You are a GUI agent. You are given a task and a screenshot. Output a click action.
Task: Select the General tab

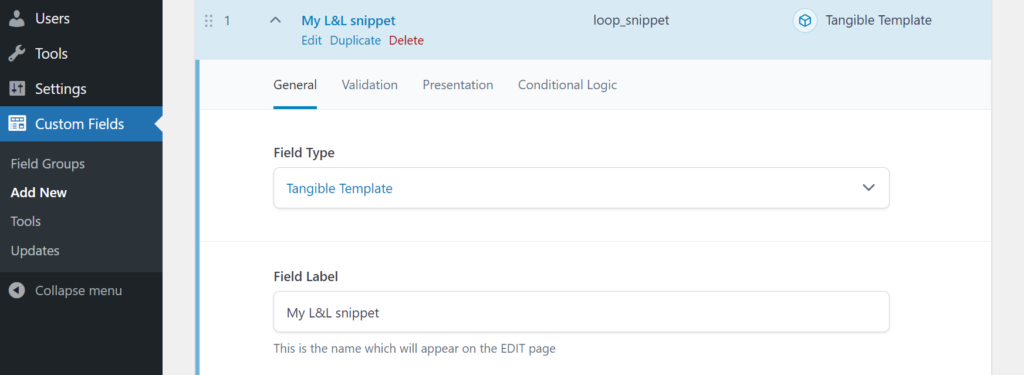pyautogui.click(x=295, y=85)
